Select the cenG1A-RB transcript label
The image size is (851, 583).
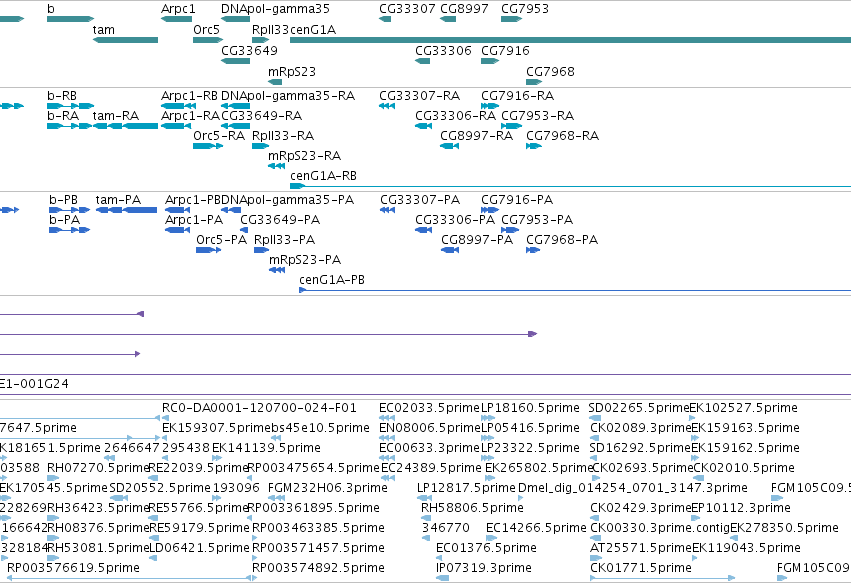(323, 176)
